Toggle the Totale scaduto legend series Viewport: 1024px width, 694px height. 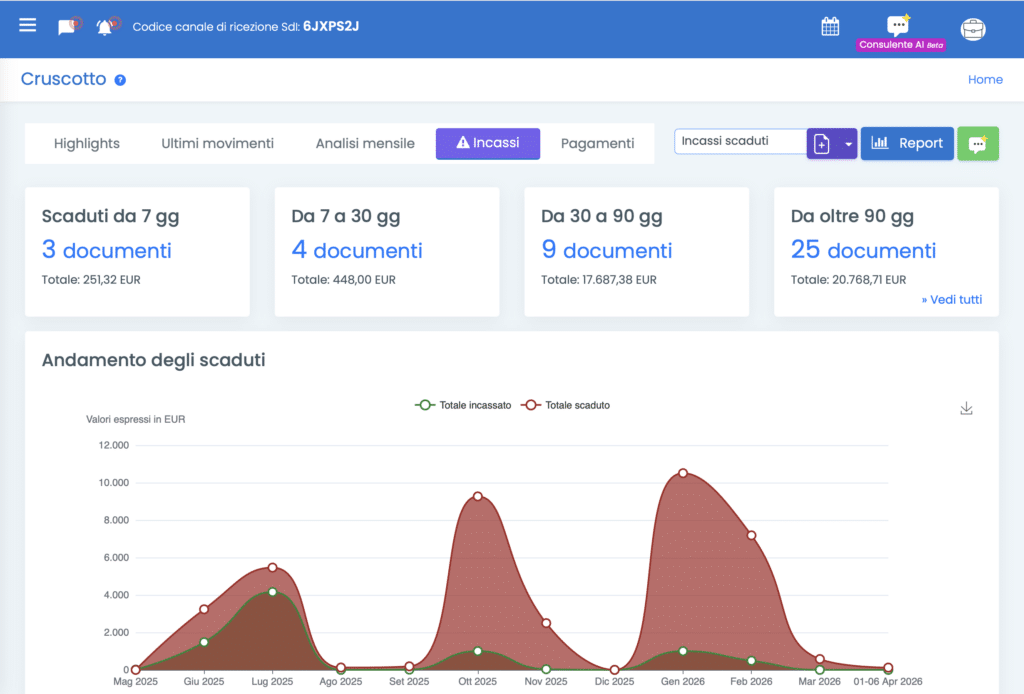(566, 405)
